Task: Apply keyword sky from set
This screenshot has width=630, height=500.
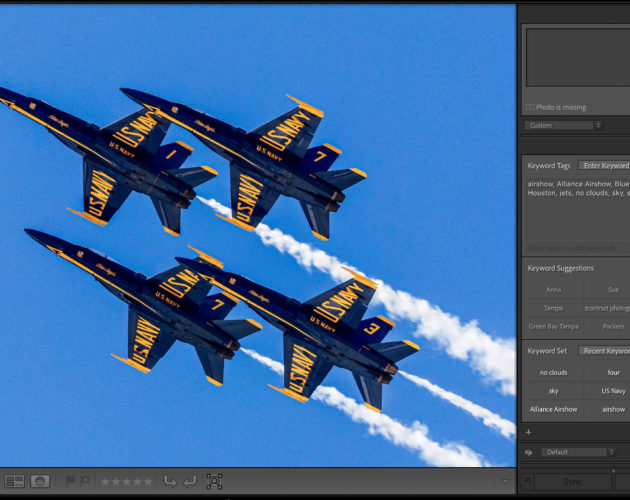Action: [553, 391]
